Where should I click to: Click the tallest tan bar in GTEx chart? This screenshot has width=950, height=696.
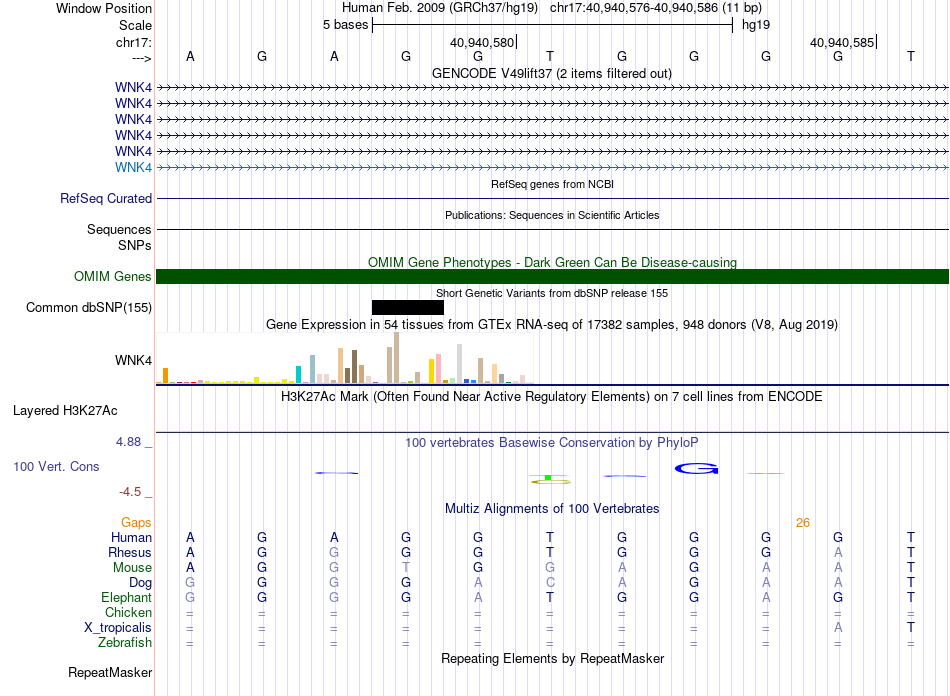[396, 357]
